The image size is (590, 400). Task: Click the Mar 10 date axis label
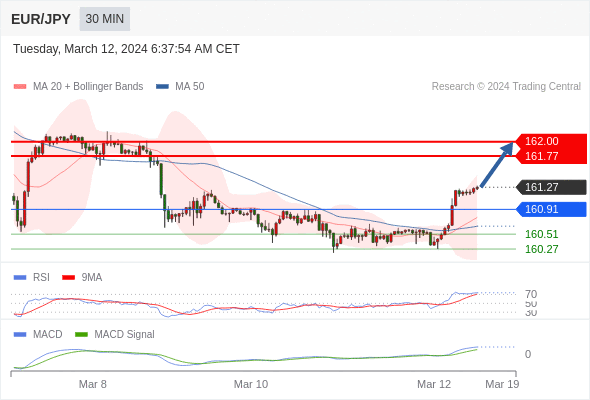click(251, 384)
